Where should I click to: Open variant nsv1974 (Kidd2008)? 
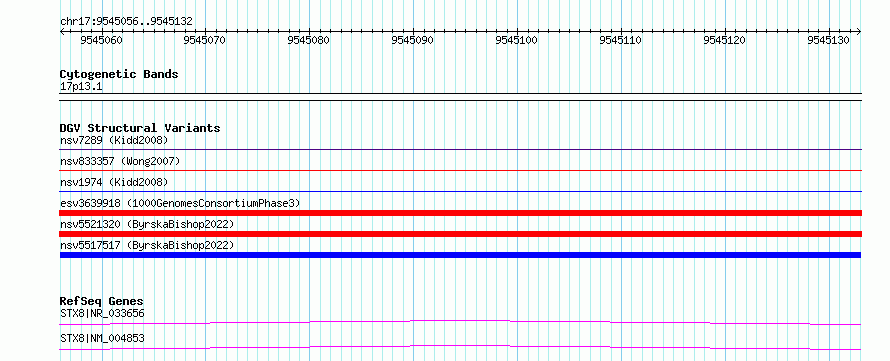point(114,182)
